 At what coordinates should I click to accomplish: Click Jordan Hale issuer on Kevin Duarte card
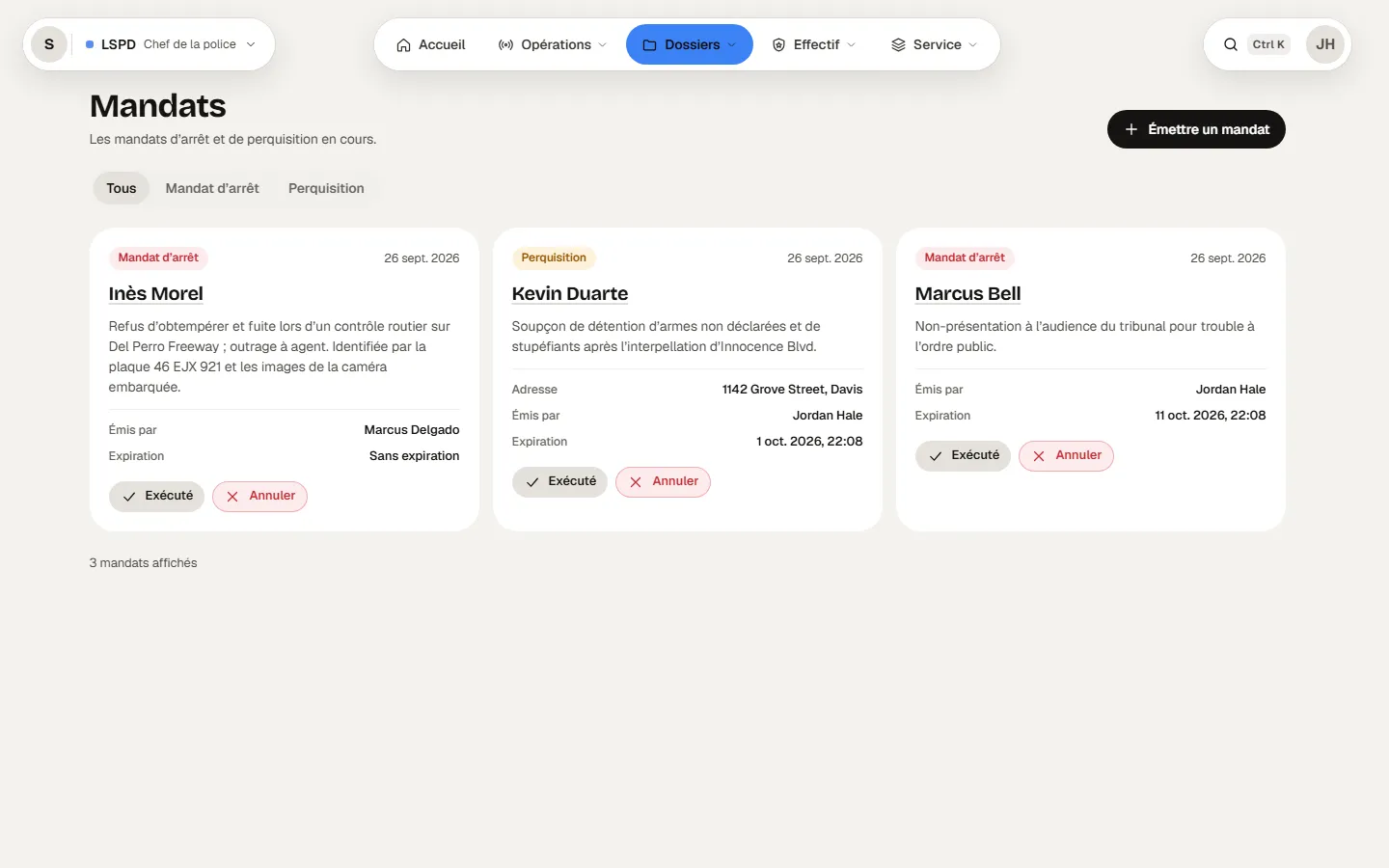click(x=828, y=416)
